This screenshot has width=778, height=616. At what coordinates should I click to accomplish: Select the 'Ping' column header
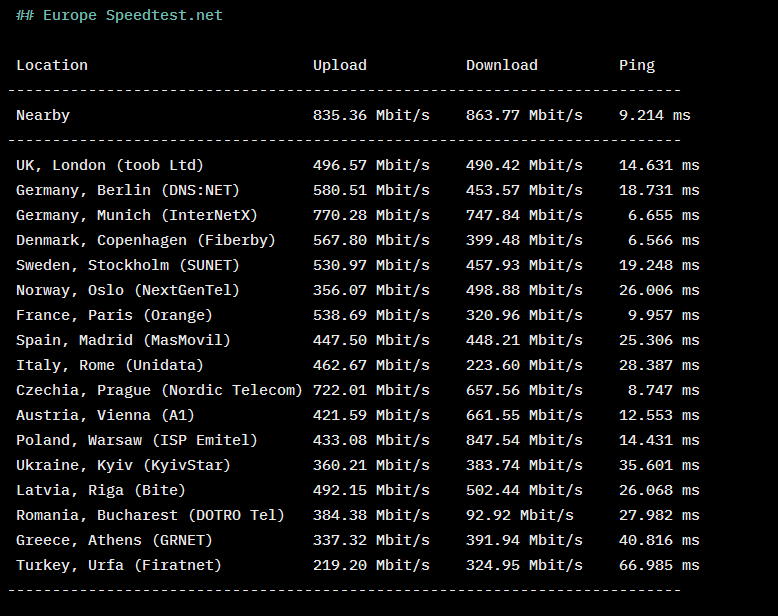[637, 65]
